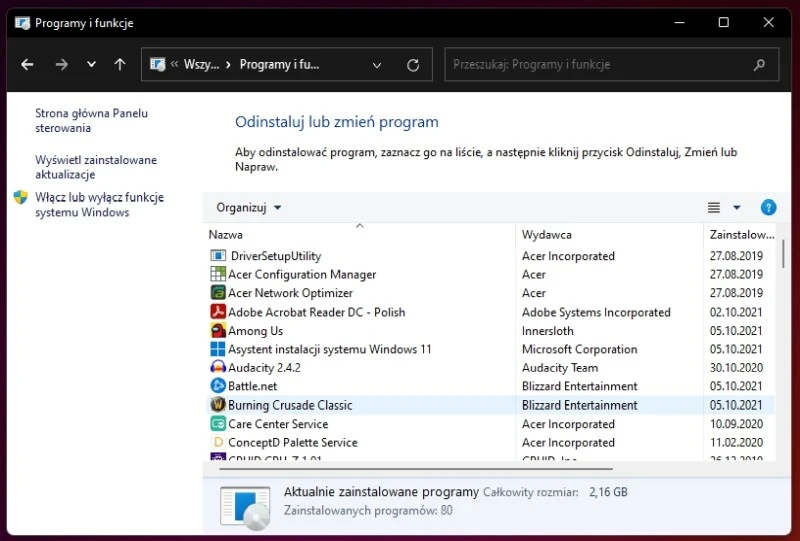Select Adobe Acrobat Reader DC - Polish
Viewport: 800px width, 541px height.
316,312
